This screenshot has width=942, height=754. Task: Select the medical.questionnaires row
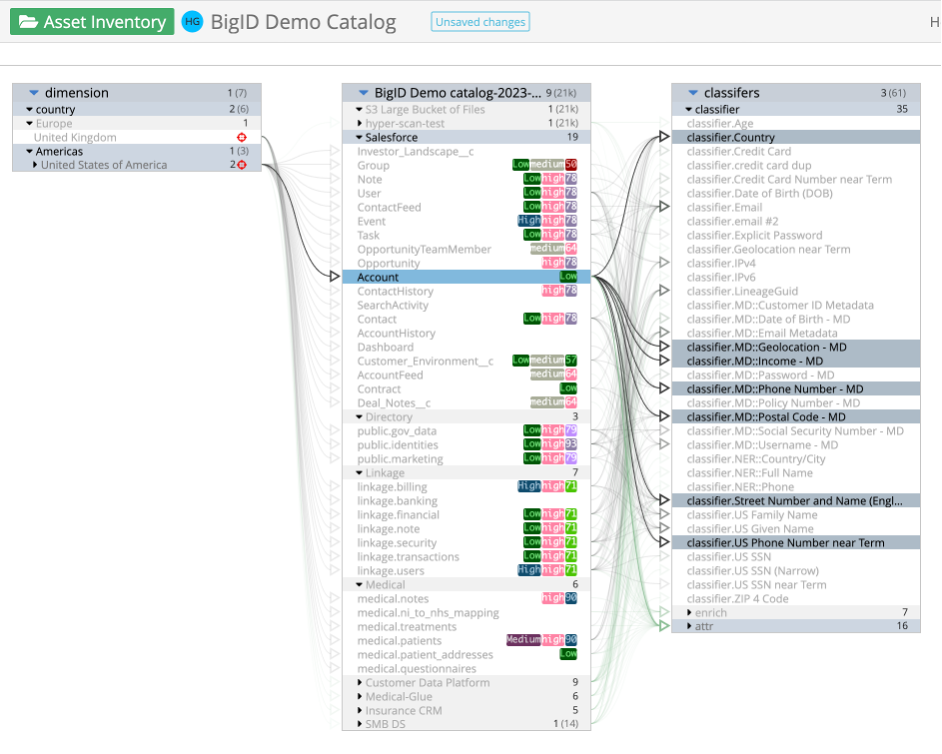pos(466,669)
